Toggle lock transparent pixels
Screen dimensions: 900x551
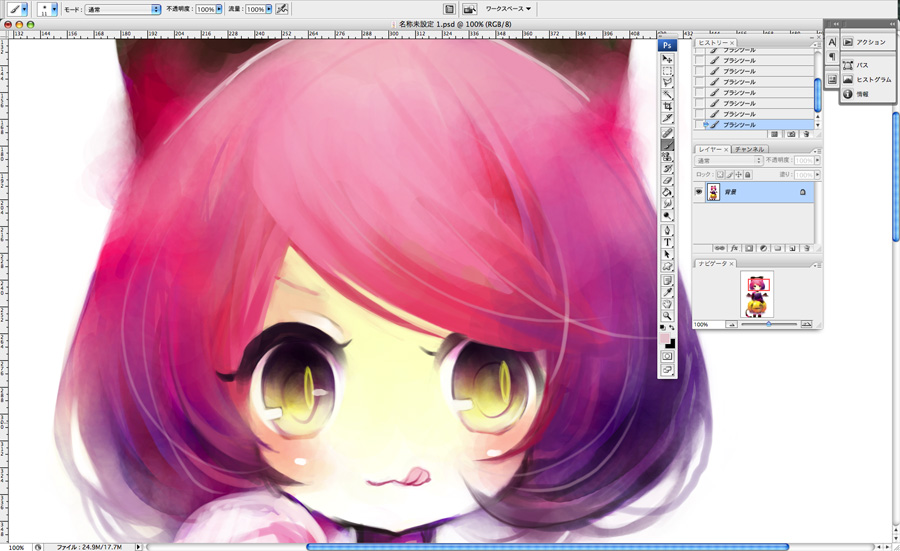[x=720, y=174]
